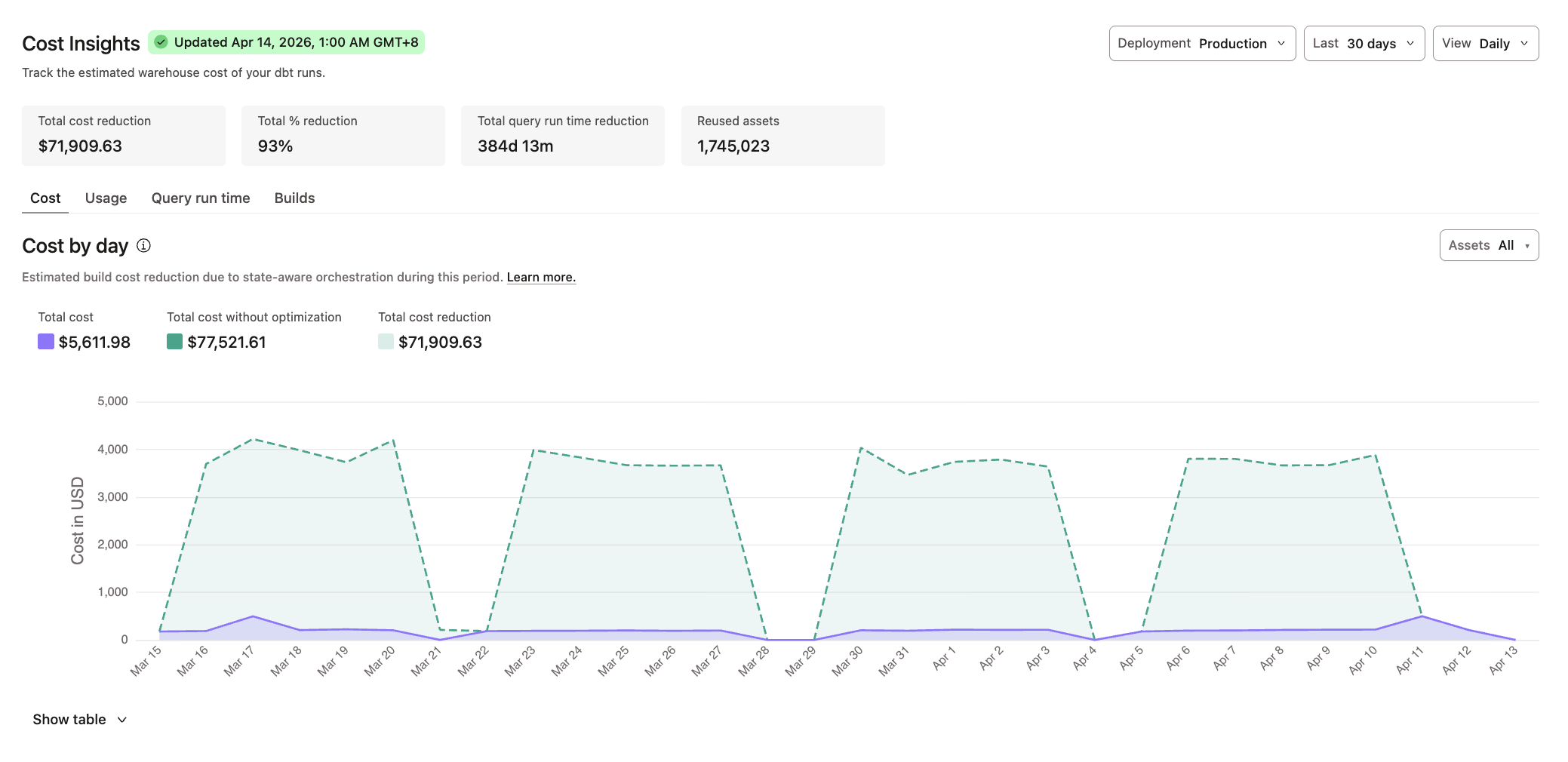Select the Cost tab
This screenshot has height=762, width=1568.
(x=45, y=198)
